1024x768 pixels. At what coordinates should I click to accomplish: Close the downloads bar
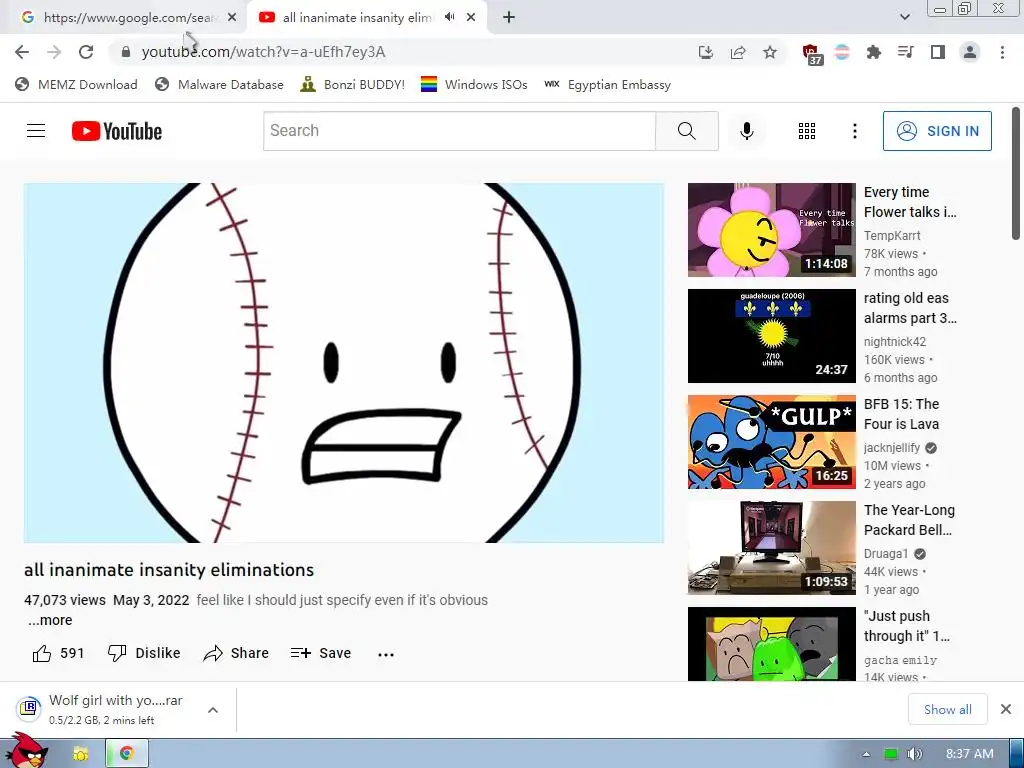tap(1006, 709)
